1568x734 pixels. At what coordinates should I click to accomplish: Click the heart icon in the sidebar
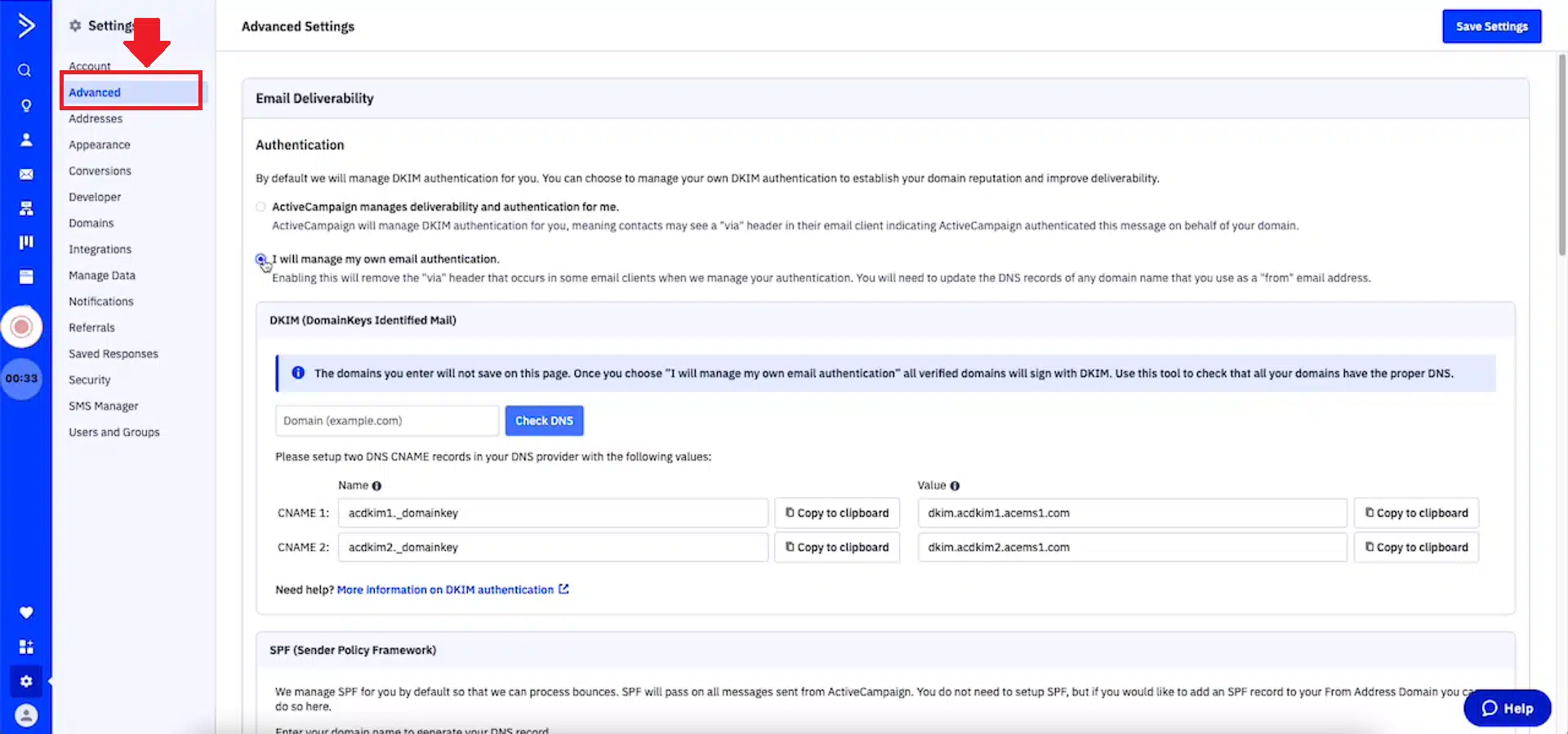tap(26, 612)
